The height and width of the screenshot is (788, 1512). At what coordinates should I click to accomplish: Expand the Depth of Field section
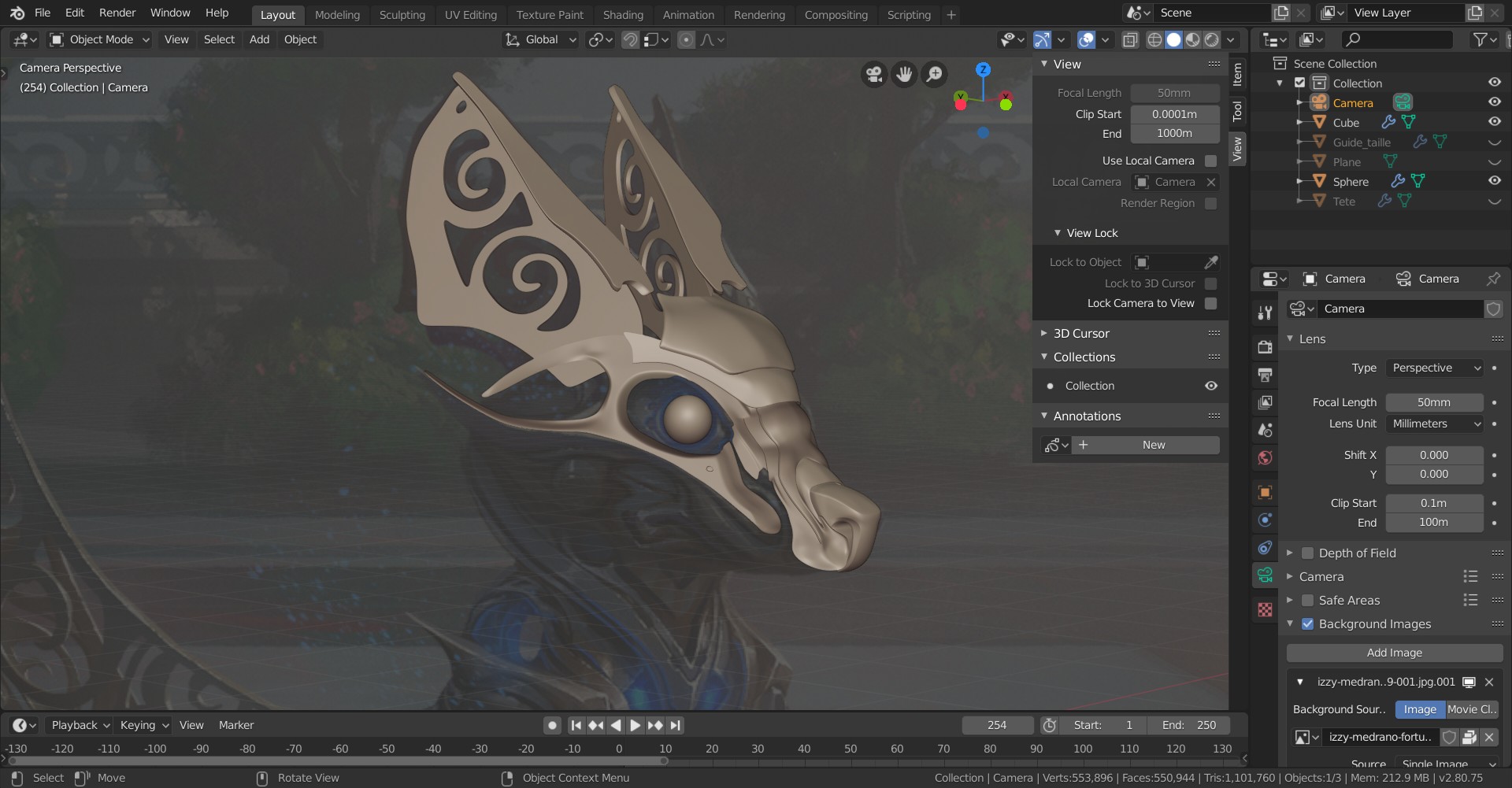click(x=1290, y=553)
